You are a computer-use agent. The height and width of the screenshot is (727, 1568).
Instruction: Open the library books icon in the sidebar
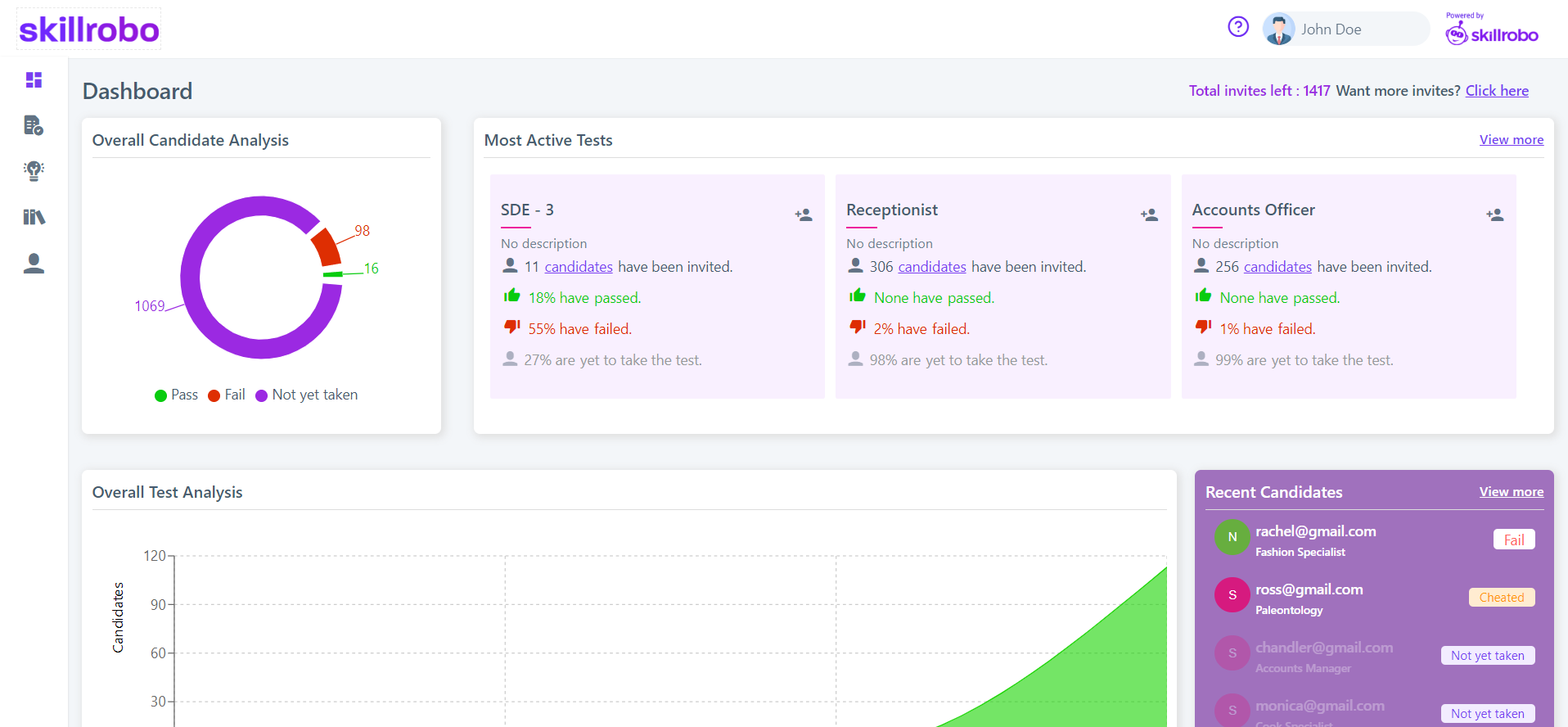click(x=34, y=217)
